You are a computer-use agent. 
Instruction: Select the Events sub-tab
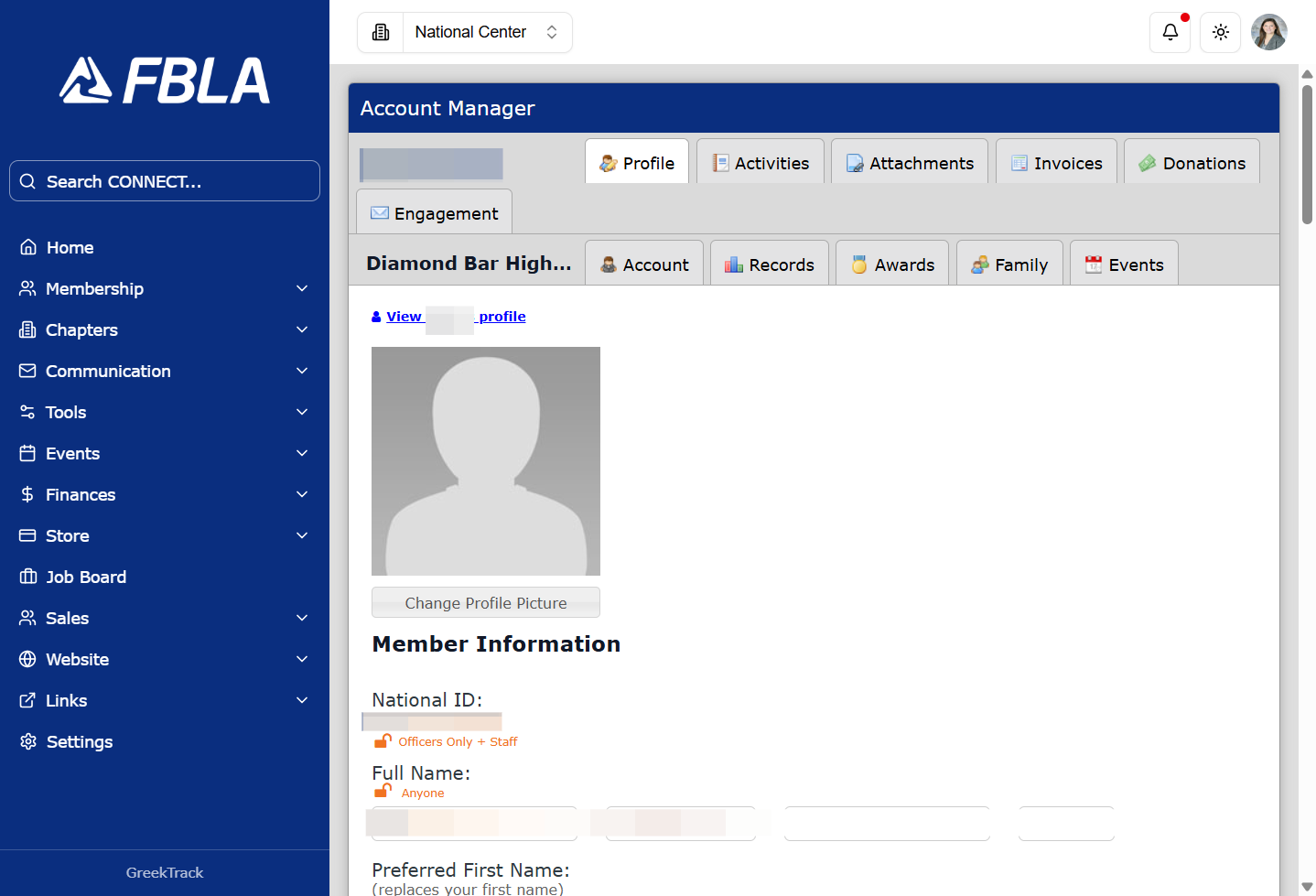click(1124, 264)
